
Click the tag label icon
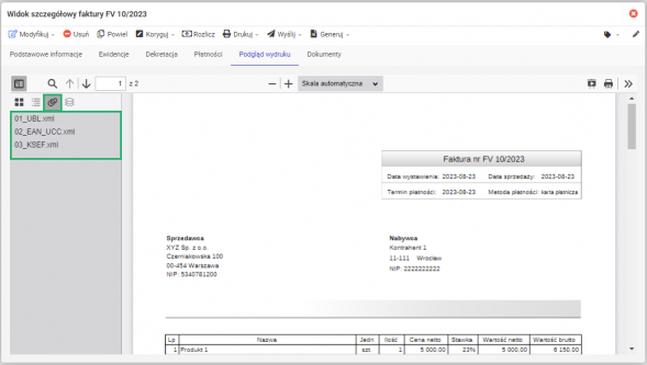click(607, 35)
